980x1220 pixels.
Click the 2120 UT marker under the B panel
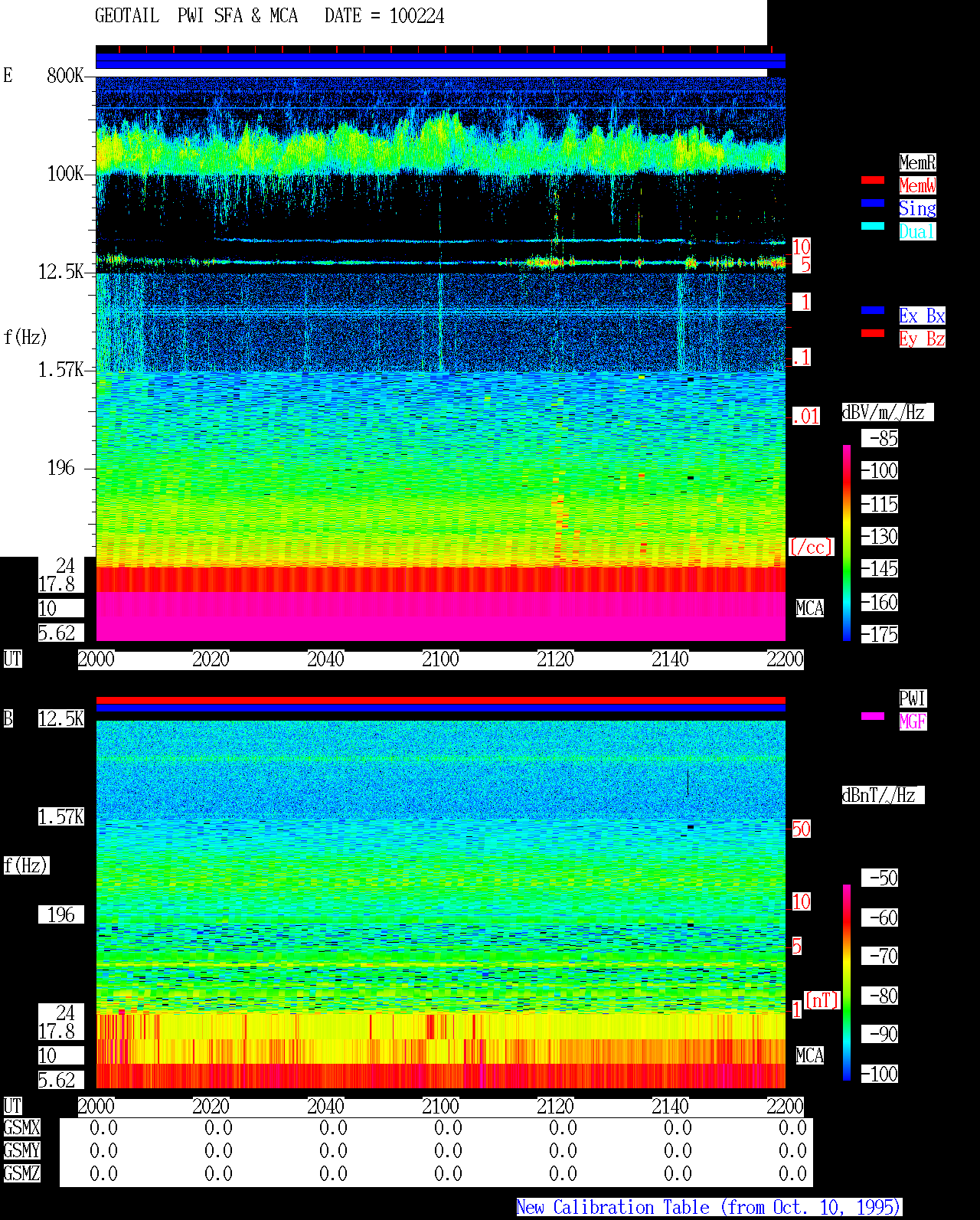pos(555,1107)
